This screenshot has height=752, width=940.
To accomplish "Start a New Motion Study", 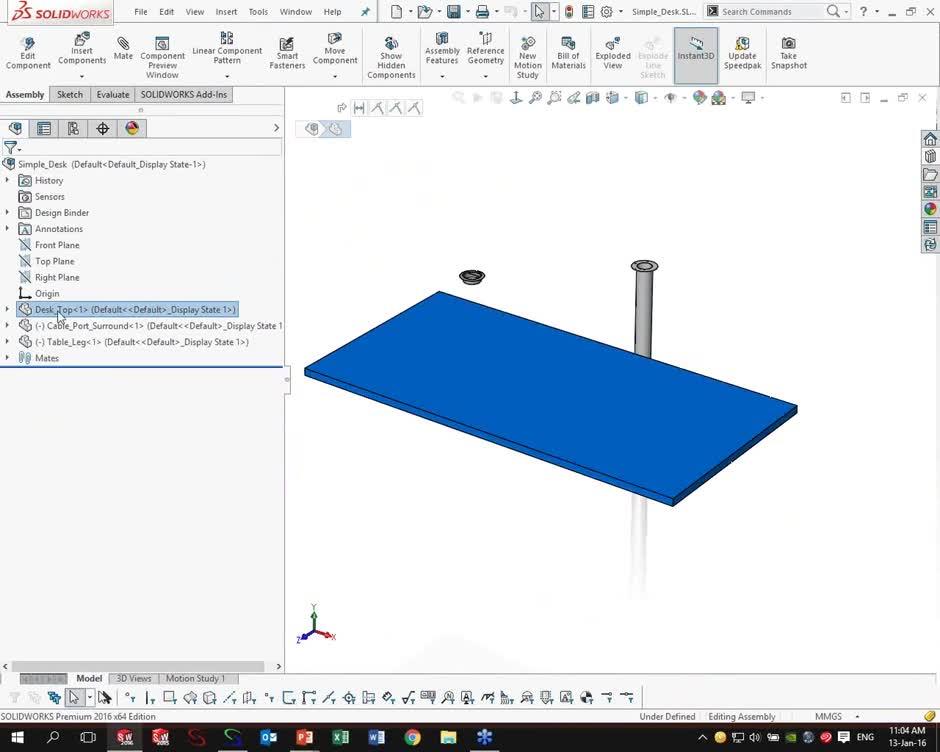I will point(527,50).
